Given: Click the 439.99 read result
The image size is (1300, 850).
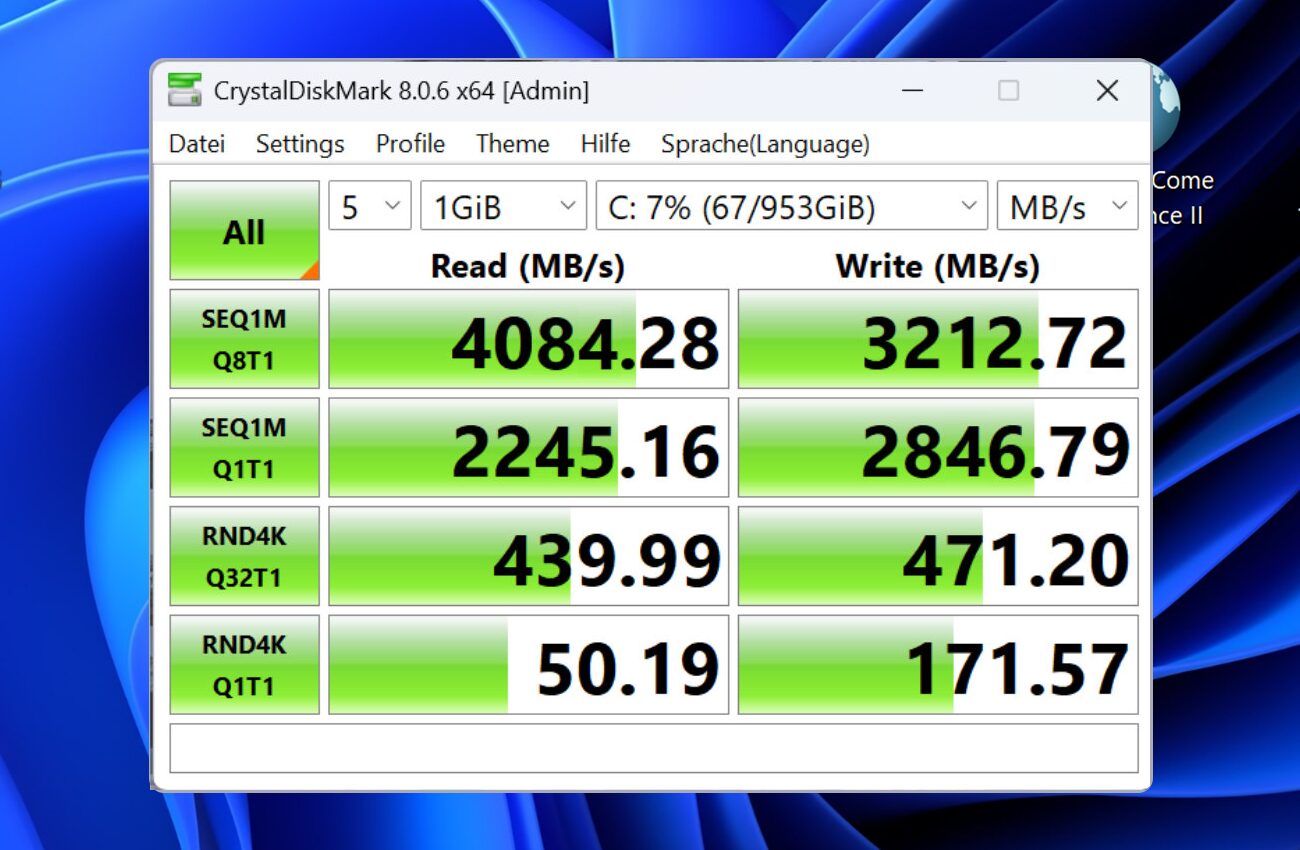Looking at the screenshot, I should (x=529, y=556).
